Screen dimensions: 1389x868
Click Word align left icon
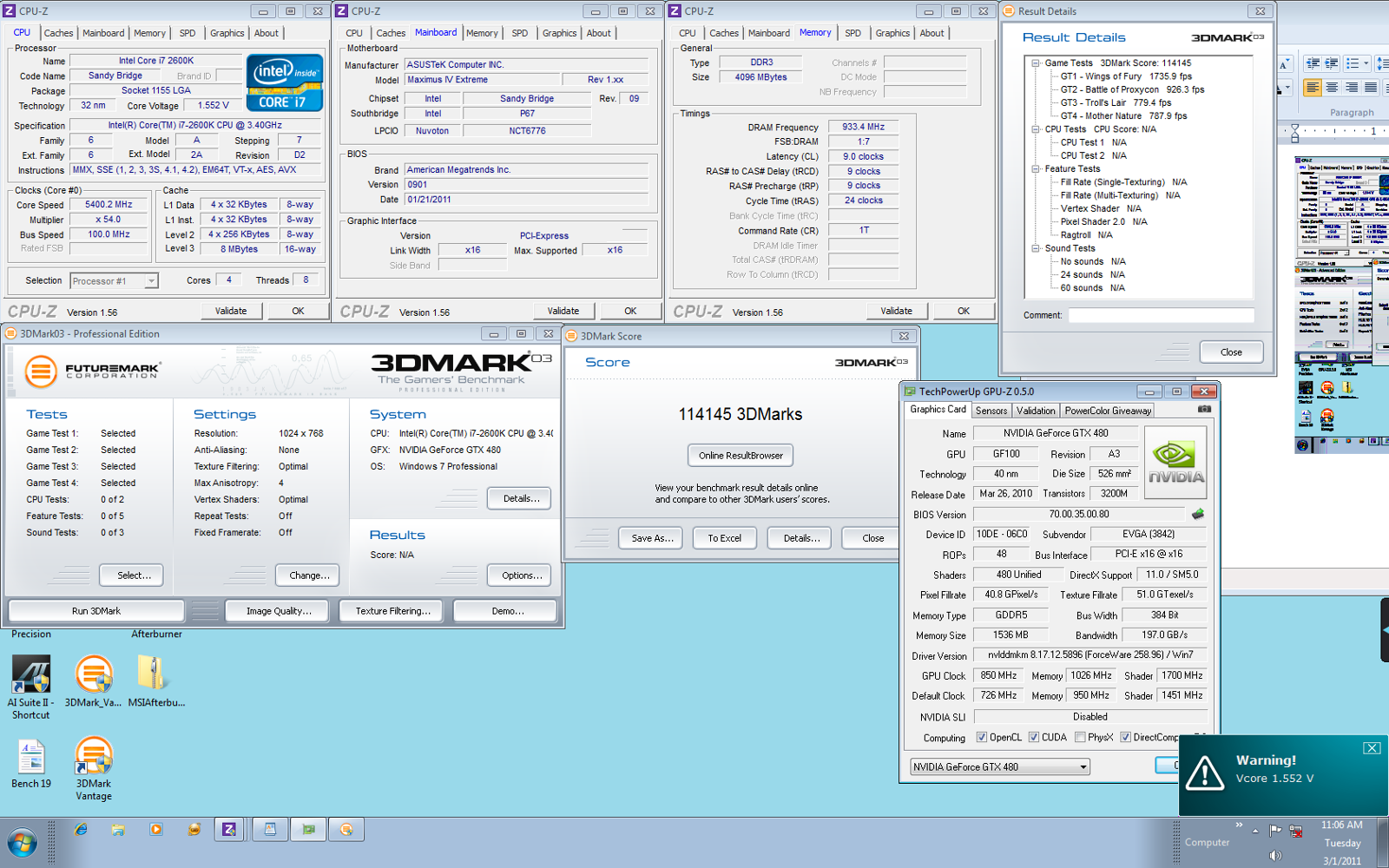(1313, 88)
